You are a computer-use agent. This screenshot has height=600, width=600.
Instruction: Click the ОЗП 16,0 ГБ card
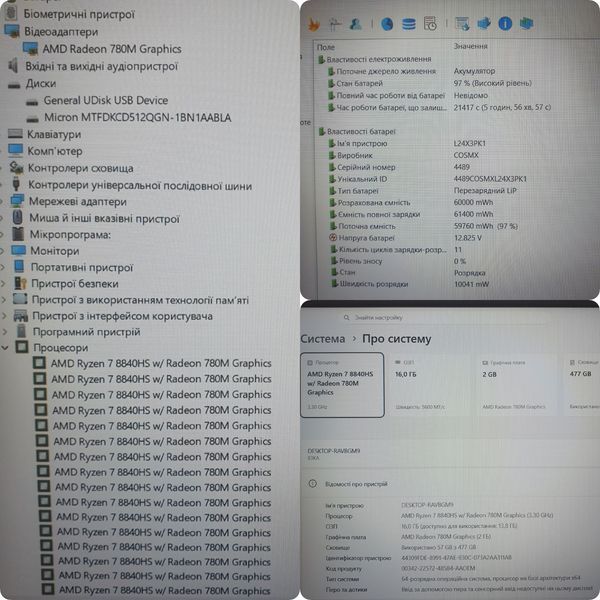click(429, 385)
